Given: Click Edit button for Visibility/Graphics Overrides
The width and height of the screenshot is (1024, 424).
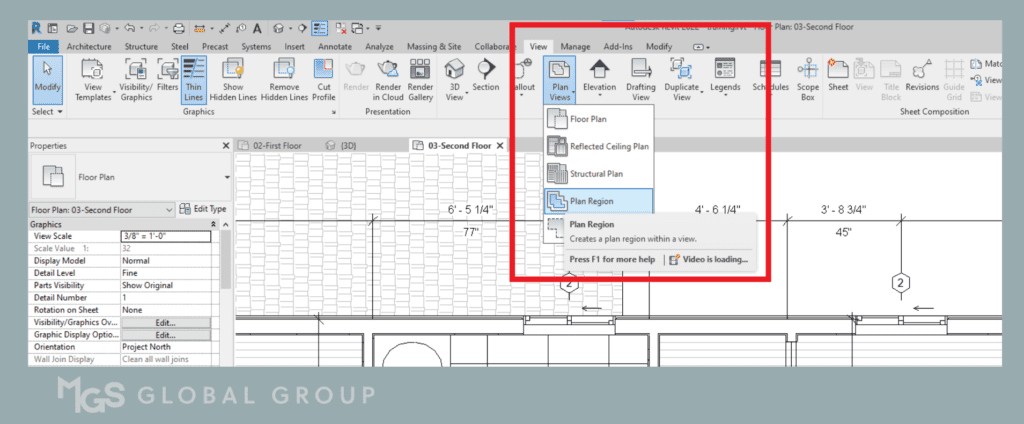Looking at the screenshot, I should (165, 323).
